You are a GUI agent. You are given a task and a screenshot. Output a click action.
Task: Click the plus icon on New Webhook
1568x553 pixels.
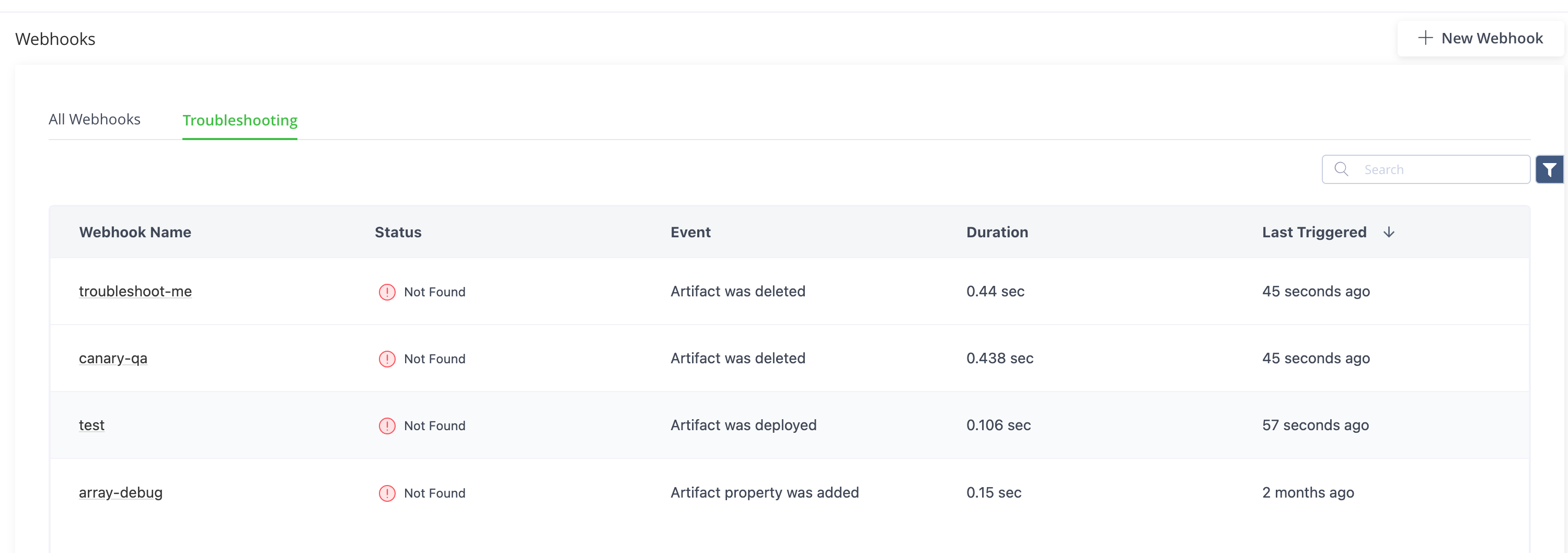pyautogui.click(x=1425, y=38)
